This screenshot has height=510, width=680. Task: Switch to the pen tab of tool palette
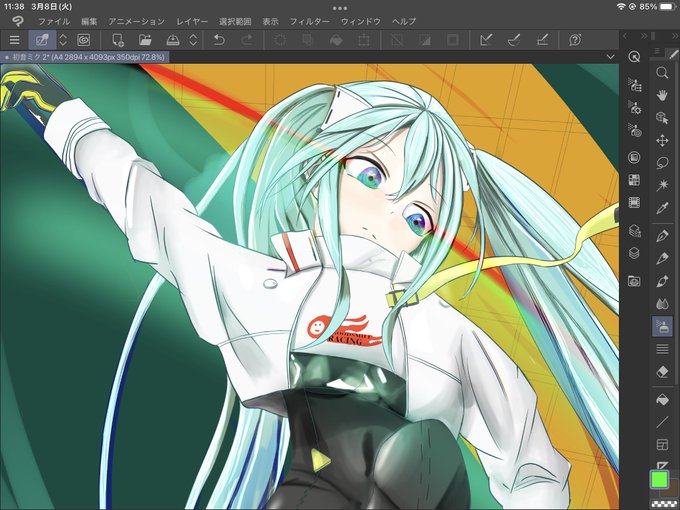point(672,53)
